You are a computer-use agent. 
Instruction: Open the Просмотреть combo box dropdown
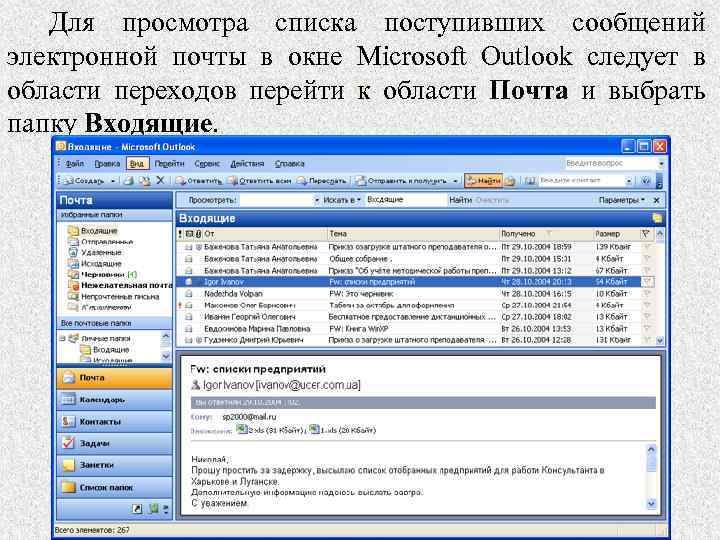316,200
